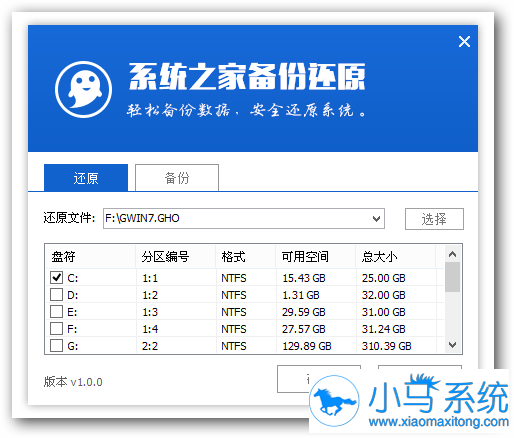The width and height of the screenshot is (514, 438).
Task: Click the 129.89 GB free space value
Action: pos(307,346)
